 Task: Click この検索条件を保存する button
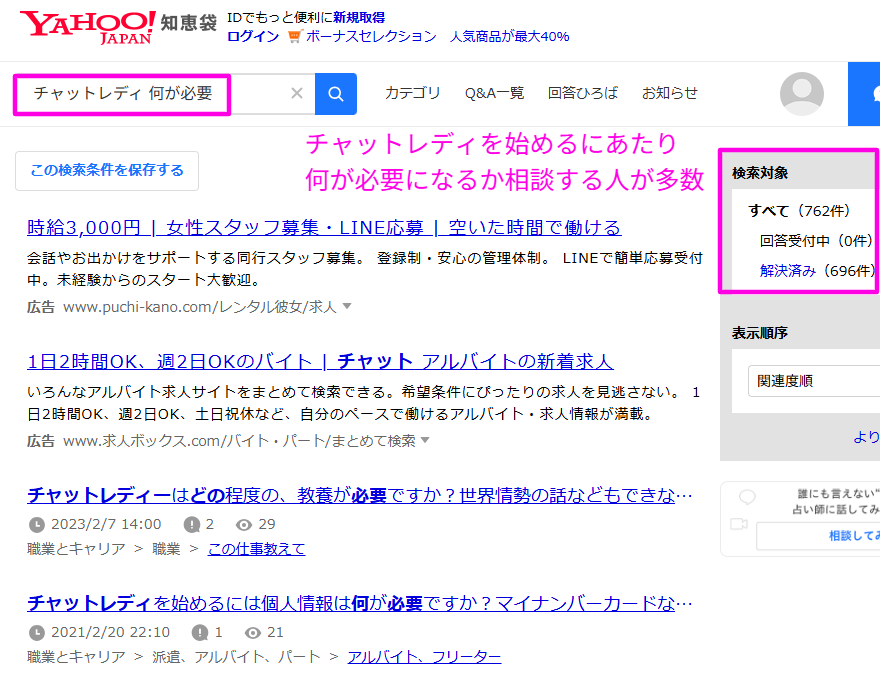click(x=107, y=171)
